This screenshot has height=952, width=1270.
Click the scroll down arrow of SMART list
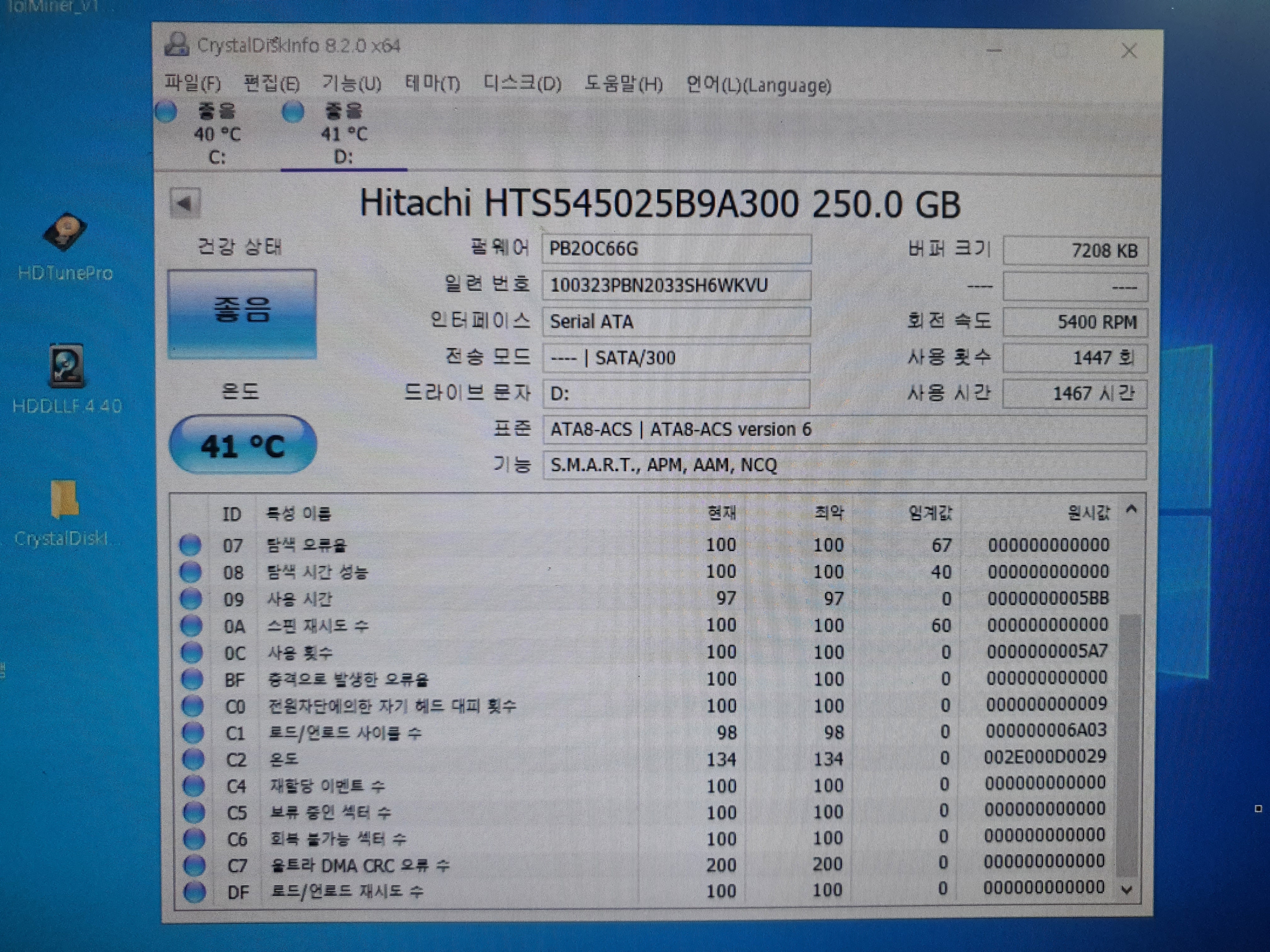[1127, 890]
